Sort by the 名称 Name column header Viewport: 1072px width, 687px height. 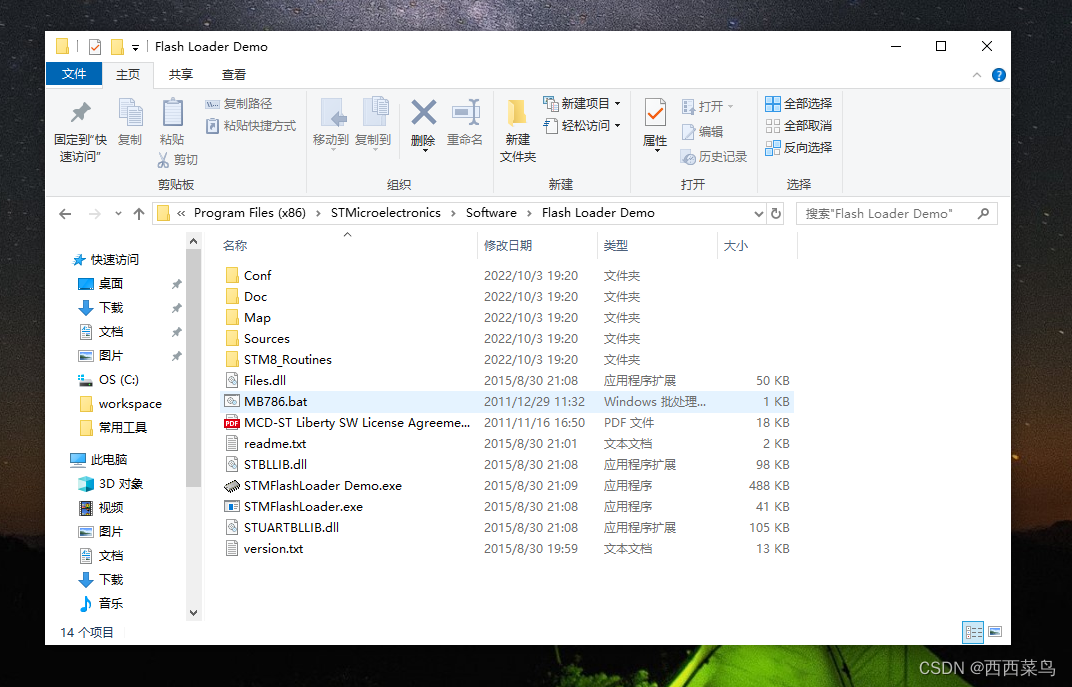coord(348,245)
